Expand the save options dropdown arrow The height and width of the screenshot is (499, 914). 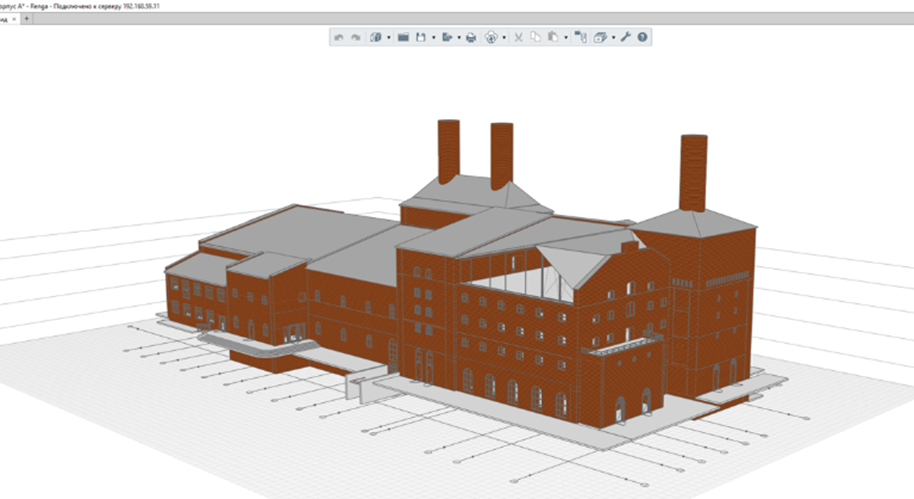(434, 38)
